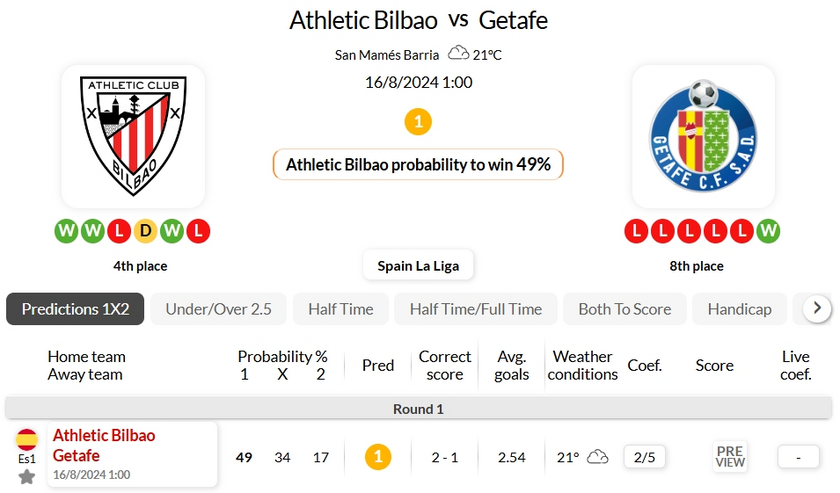
Task: Open the Half Time tab
Action: [x=340, y=309]
